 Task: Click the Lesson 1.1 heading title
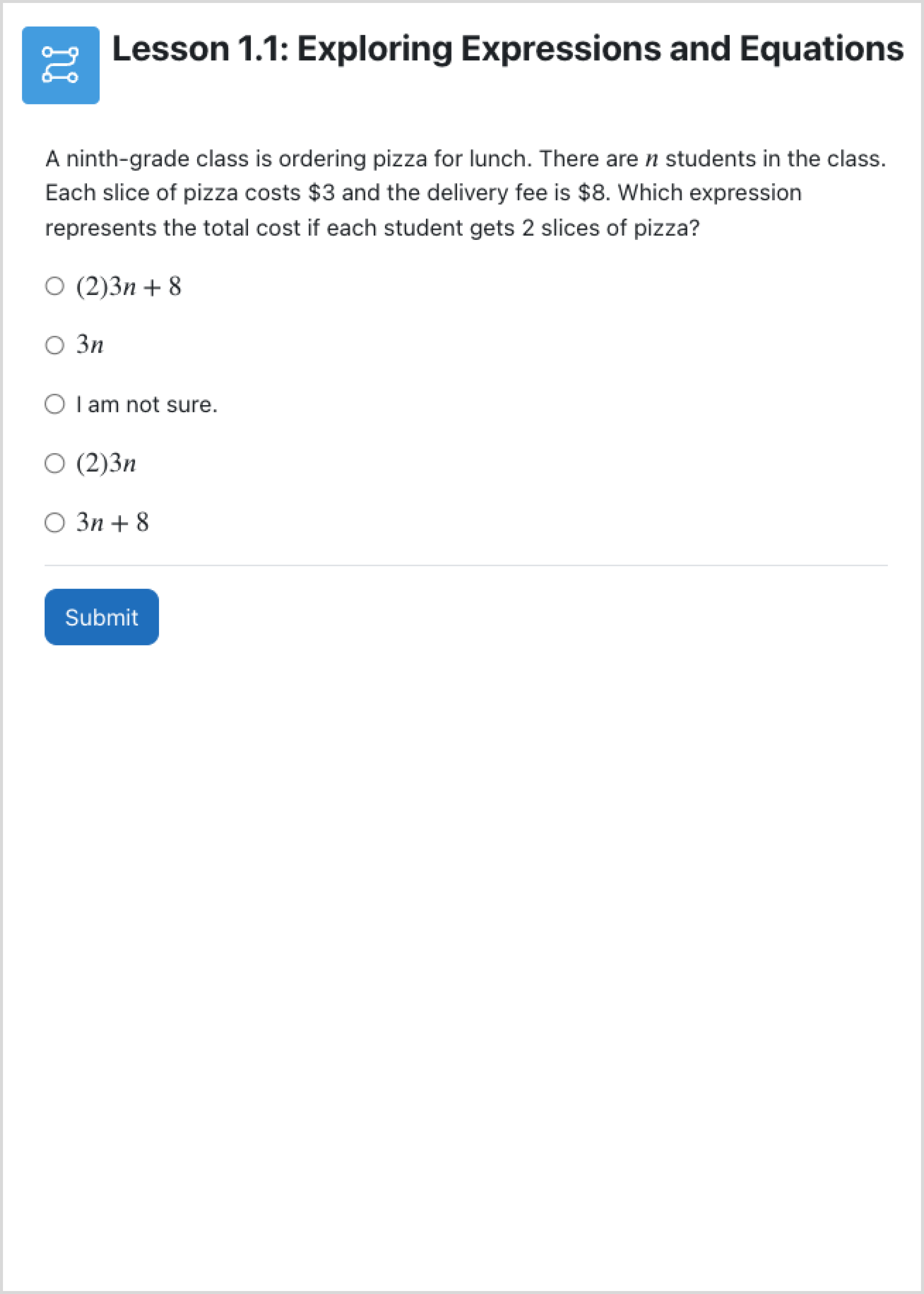tap(508, 49)
